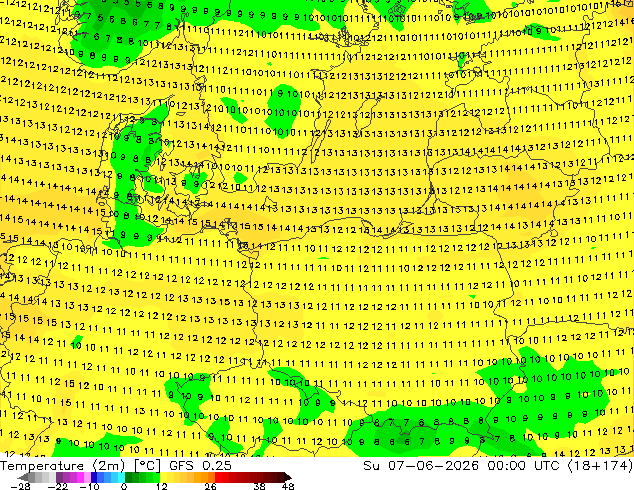Click the "12" legend scale value

point(162,486)
